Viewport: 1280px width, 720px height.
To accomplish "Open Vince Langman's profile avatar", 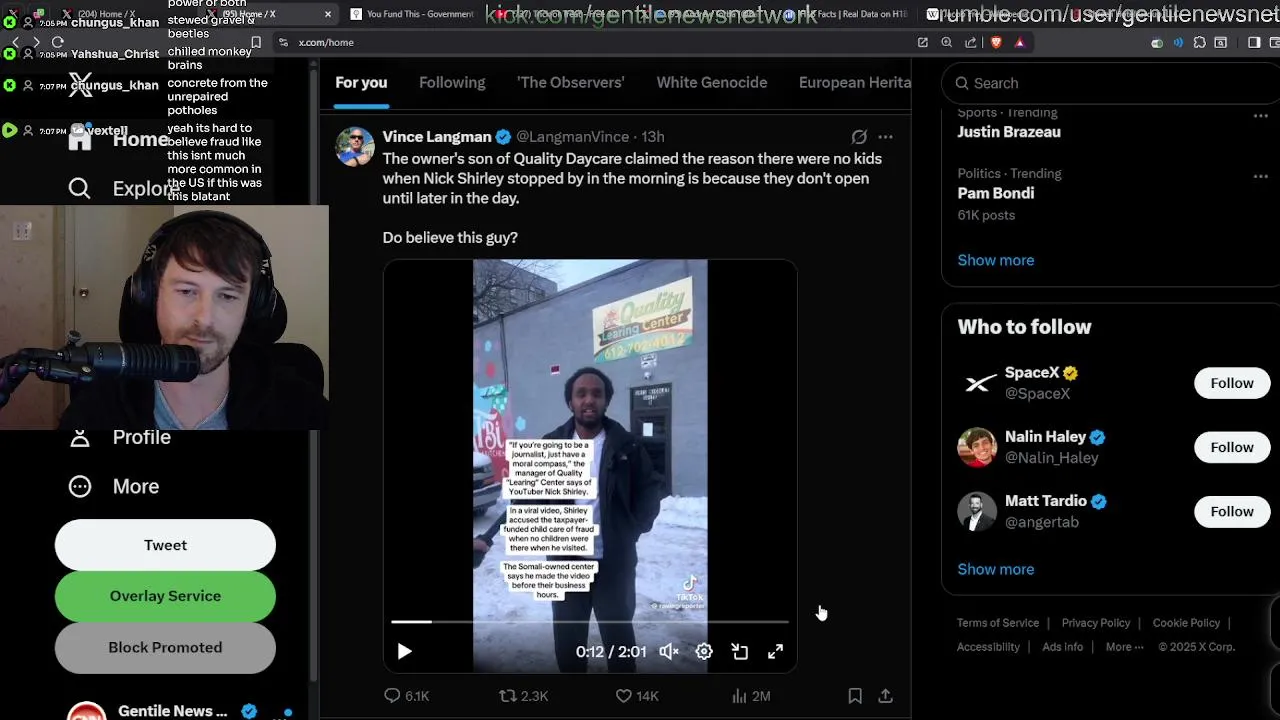I will (355, 147).
